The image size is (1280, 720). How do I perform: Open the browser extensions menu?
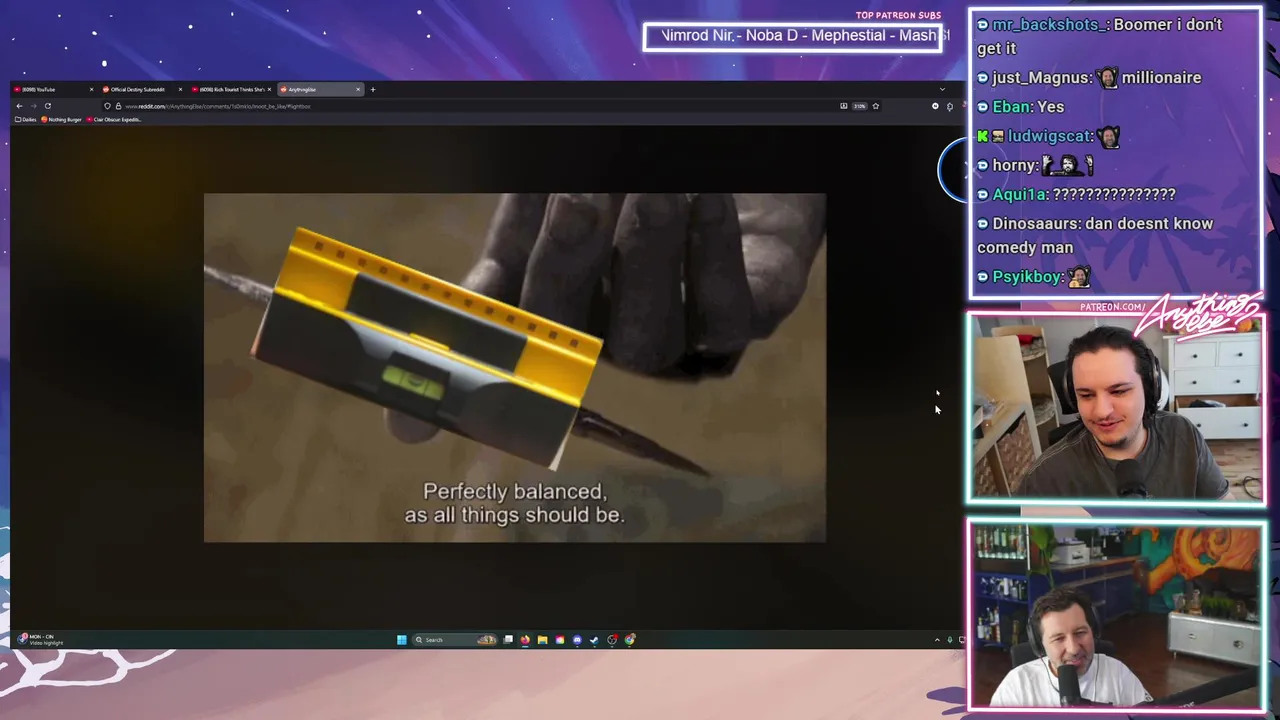(950, 106)
